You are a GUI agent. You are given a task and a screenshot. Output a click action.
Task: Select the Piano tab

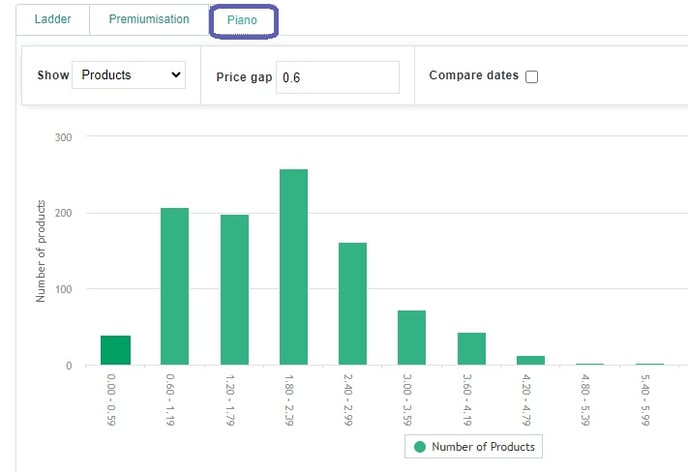pos(243,20)
